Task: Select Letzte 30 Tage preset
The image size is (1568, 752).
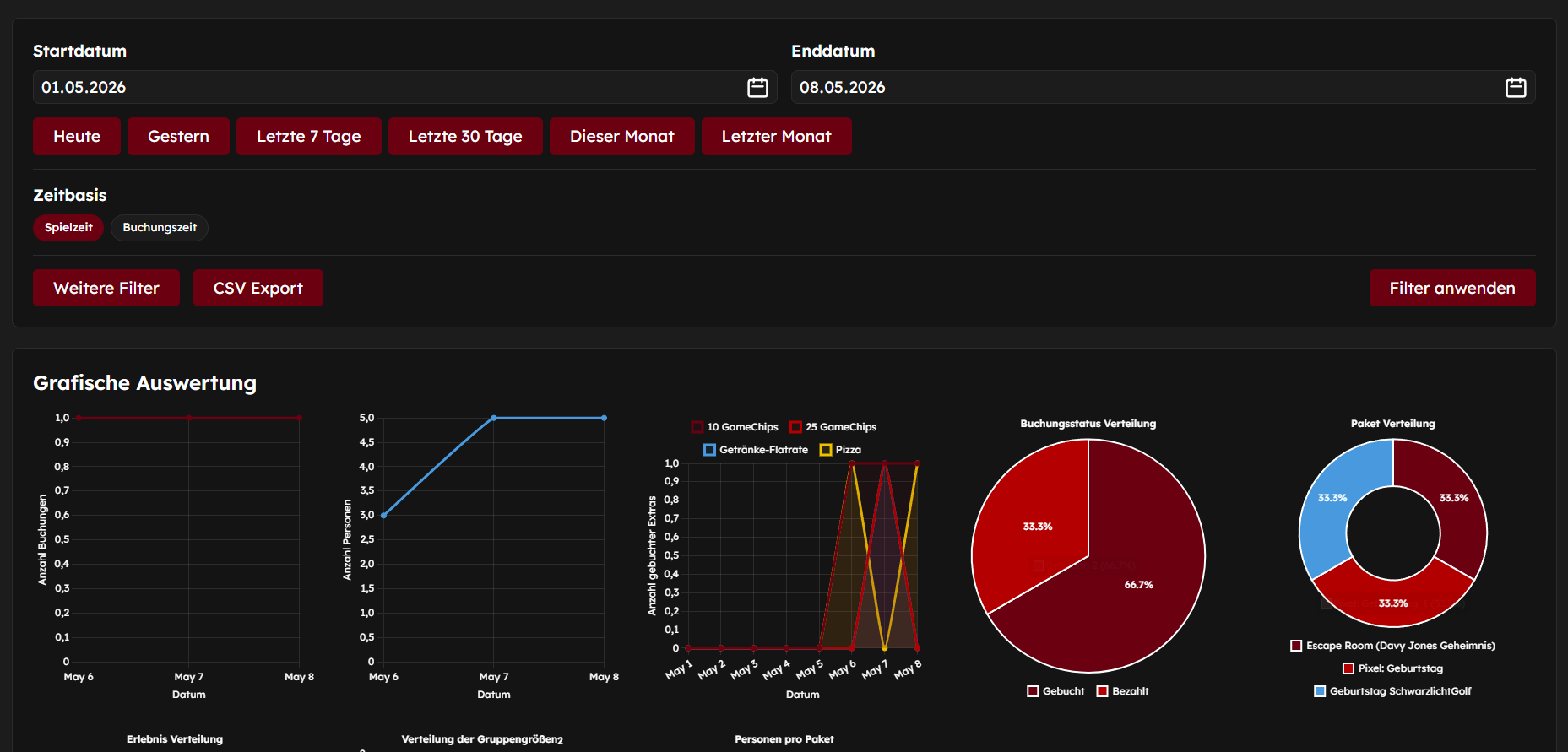Action: tap(465, 136)
